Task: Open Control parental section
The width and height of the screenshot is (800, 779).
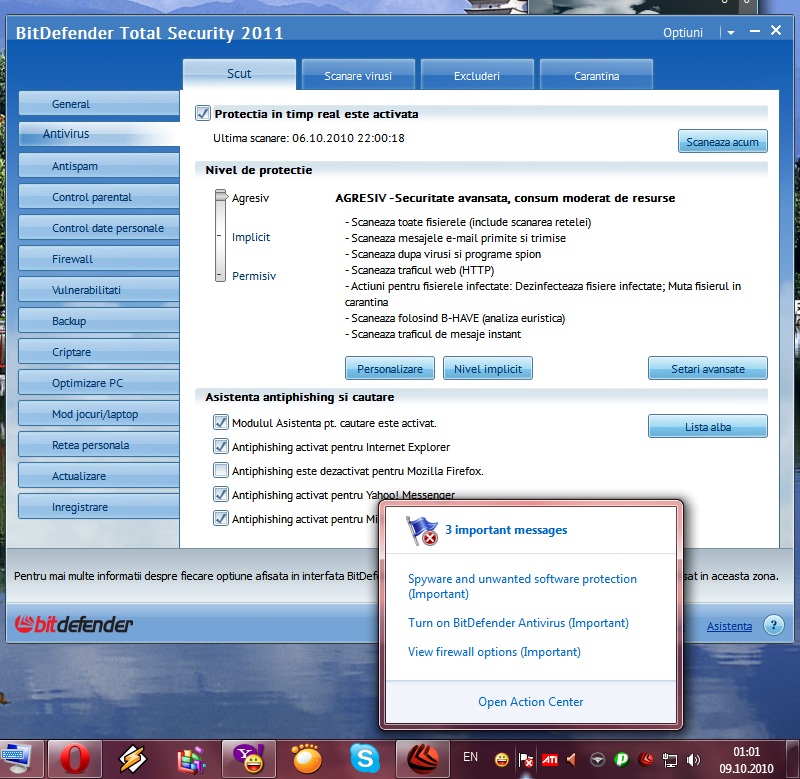Action: pyautogui.click(x=99, y=197)
